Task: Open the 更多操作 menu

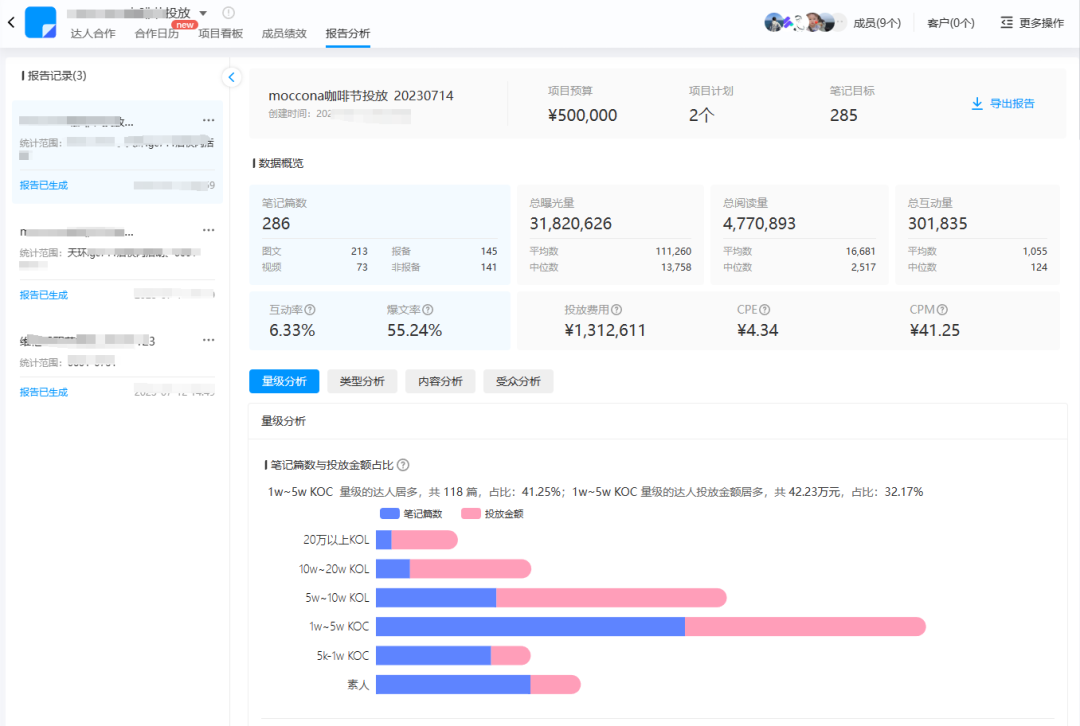Action: (1032, 23)
